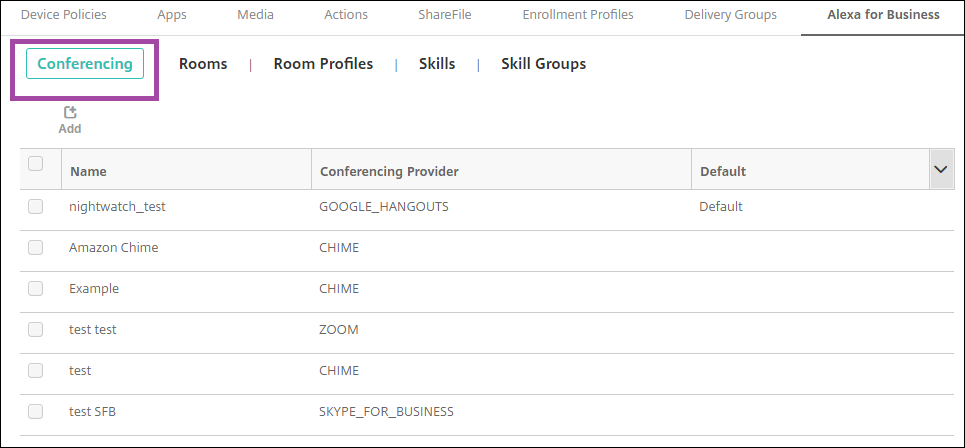Select the Amazon Chime row checkbox
This screenshot has height=448, width=965.
36,247
